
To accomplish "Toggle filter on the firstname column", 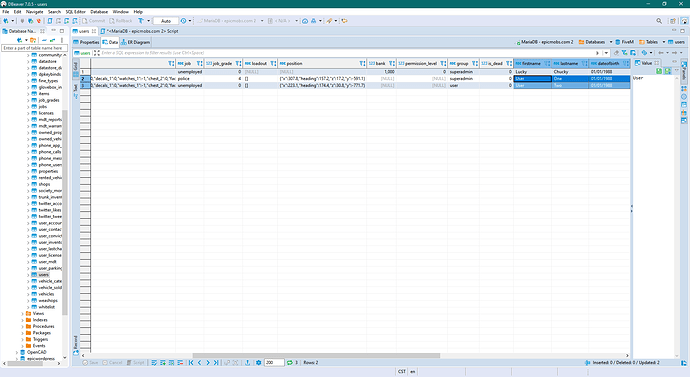I will pos(547,63).
